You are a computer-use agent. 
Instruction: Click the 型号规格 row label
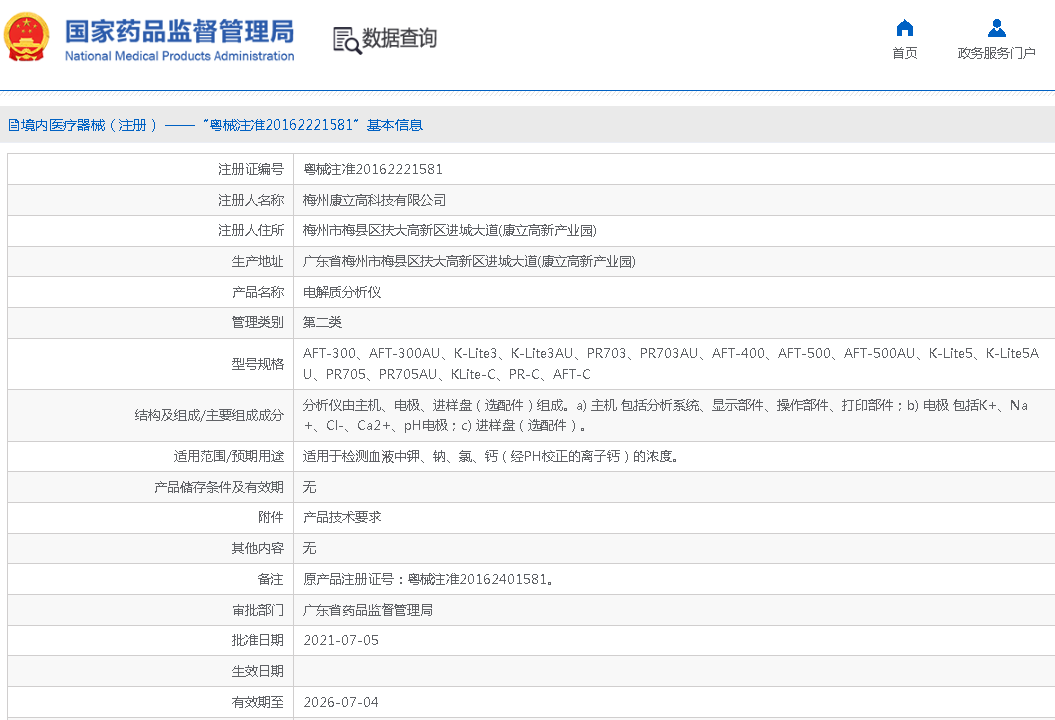point(258,364)
